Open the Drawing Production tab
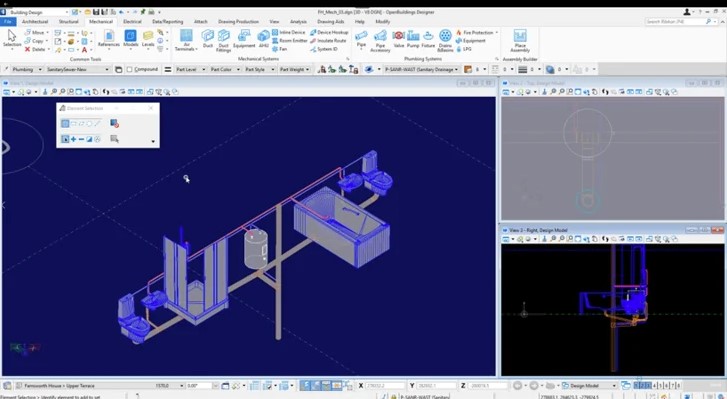Viewport: 727px width, 399px height. 238,21
